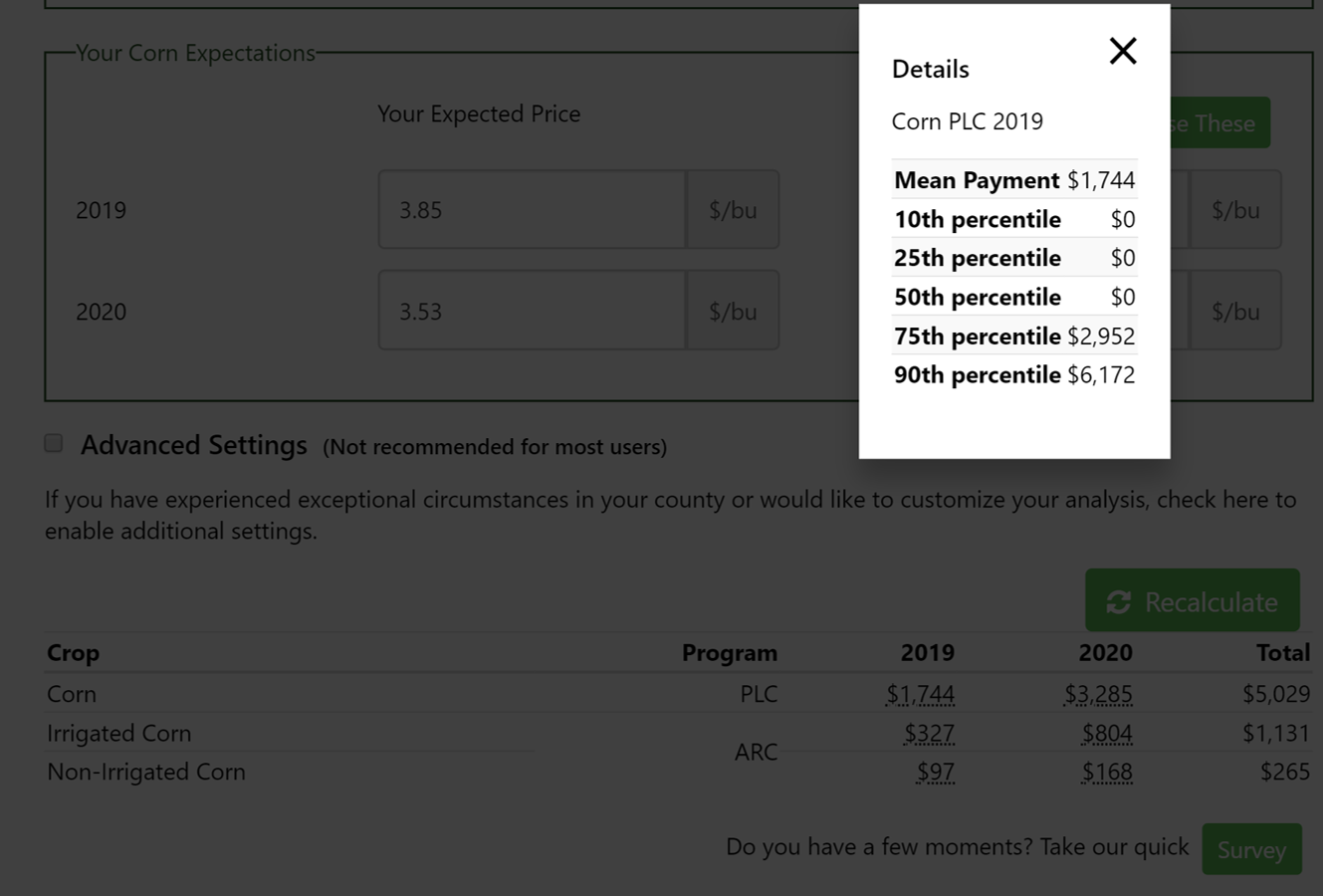This screenshot has width=1323, height=896.
Task: Open Non-Irrigated Corn 2019 $97 details
Action: coord(936,772)
